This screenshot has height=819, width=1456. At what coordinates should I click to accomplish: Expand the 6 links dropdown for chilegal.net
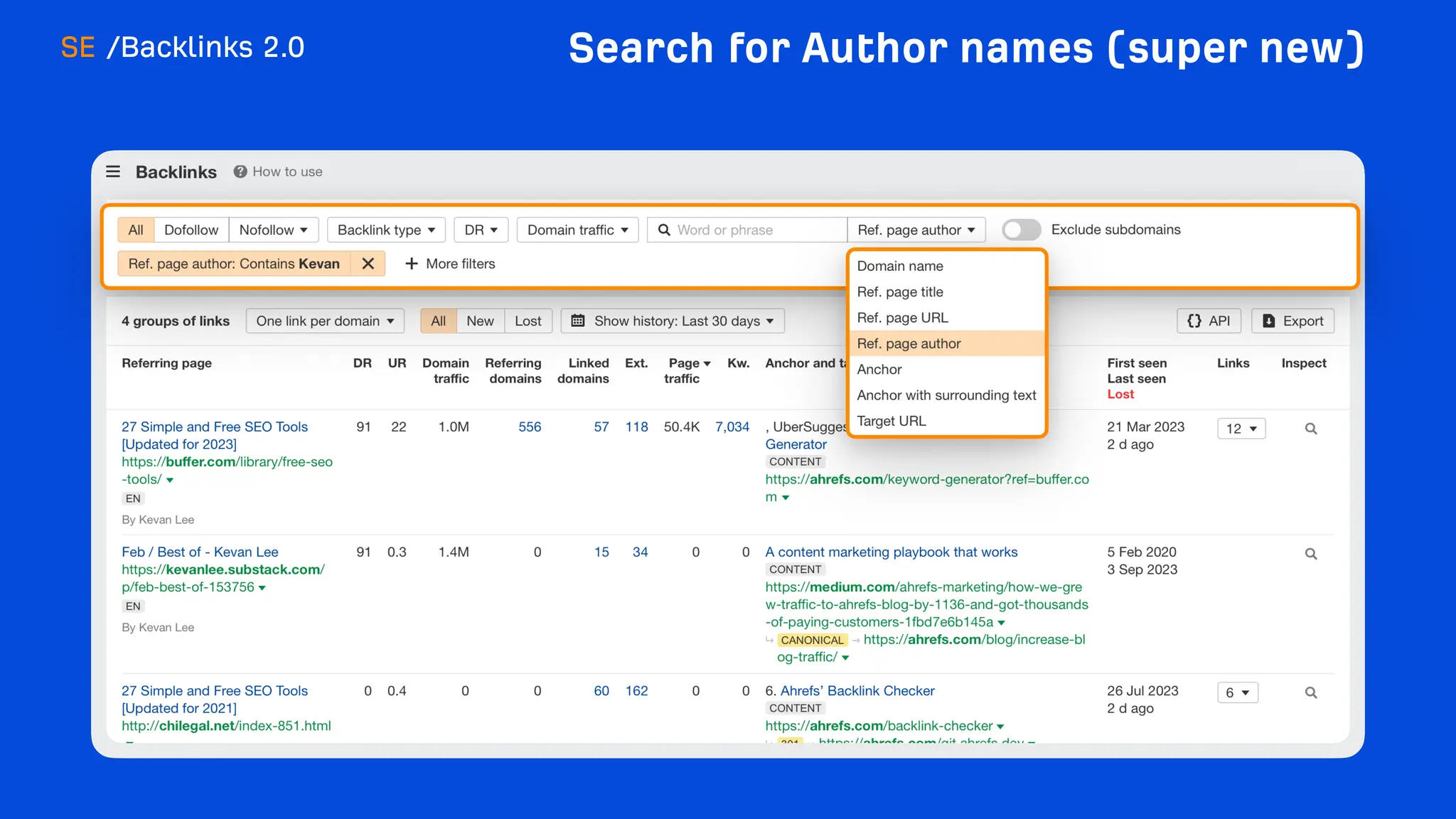click(x=1238, y=692)
